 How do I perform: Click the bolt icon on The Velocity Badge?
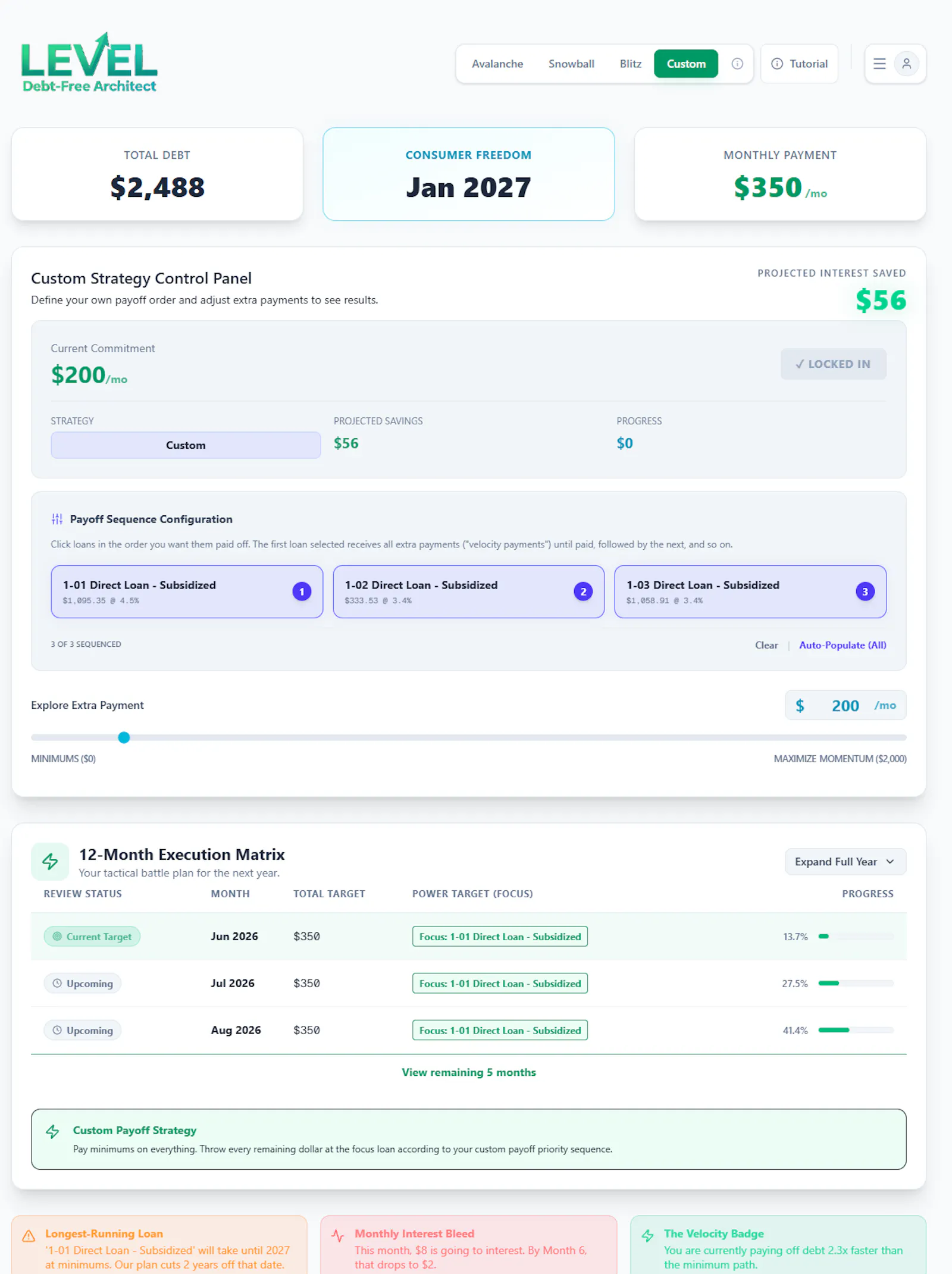point(647,1236)
